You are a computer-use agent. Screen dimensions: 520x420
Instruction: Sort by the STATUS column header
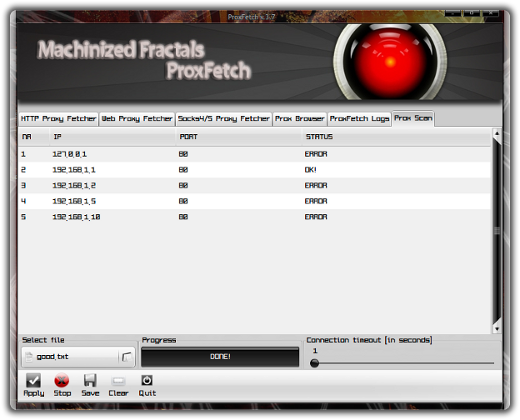coord(396,137)
